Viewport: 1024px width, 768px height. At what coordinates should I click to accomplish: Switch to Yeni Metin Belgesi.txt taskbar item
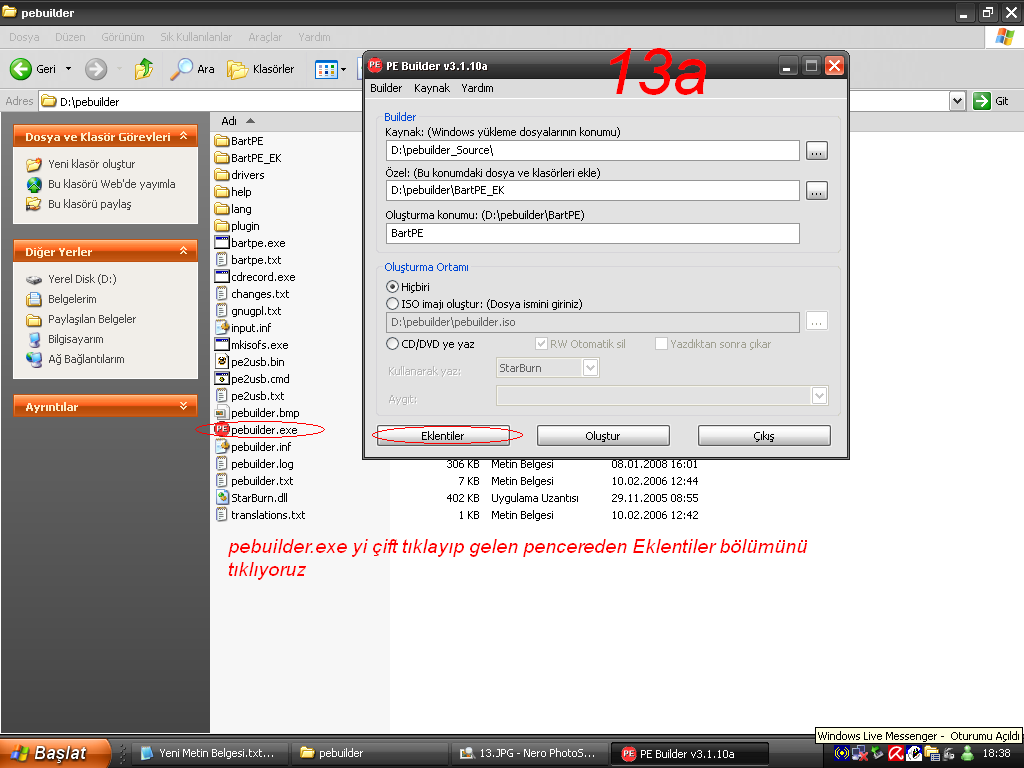tap(210, 753)
